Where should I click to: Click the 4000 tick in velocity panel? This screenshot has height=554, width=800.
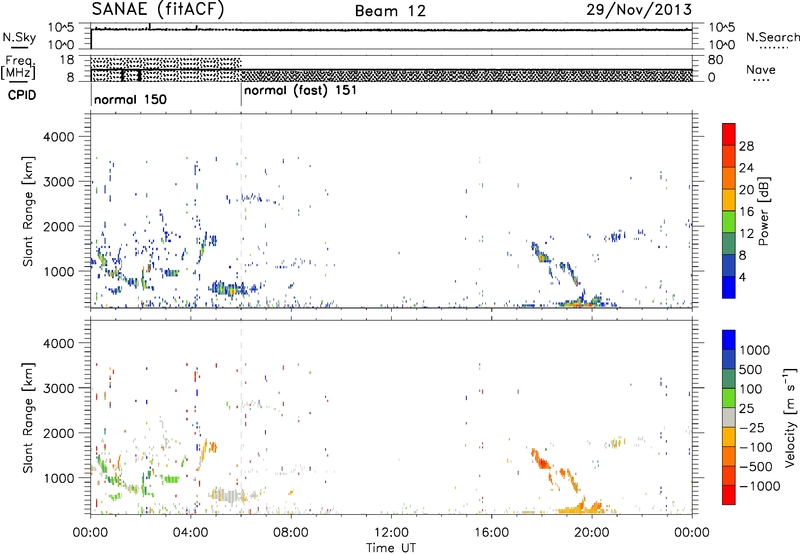coord(58,343)
